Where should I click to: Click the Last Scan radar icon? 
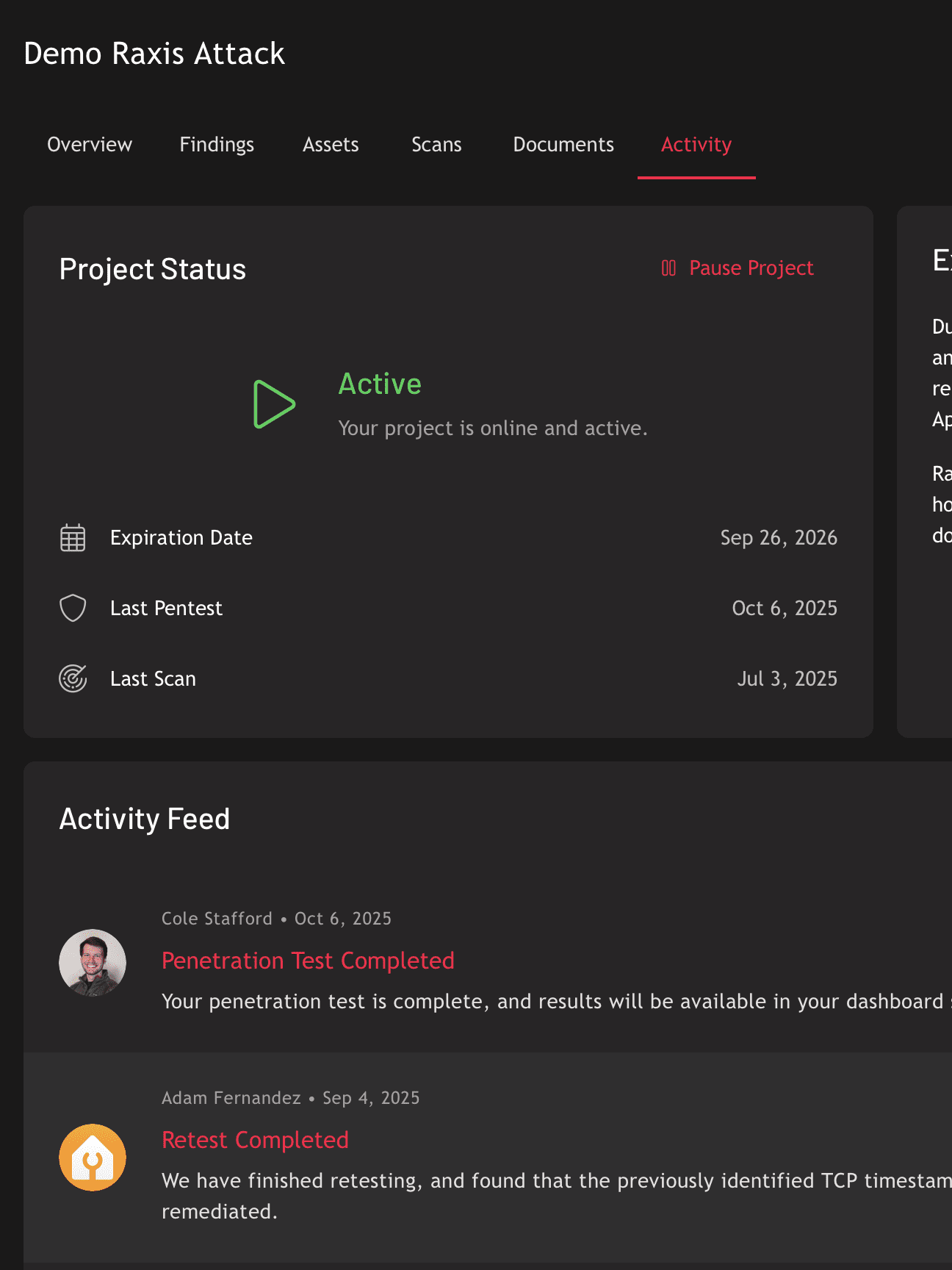[x=73, y=678]
